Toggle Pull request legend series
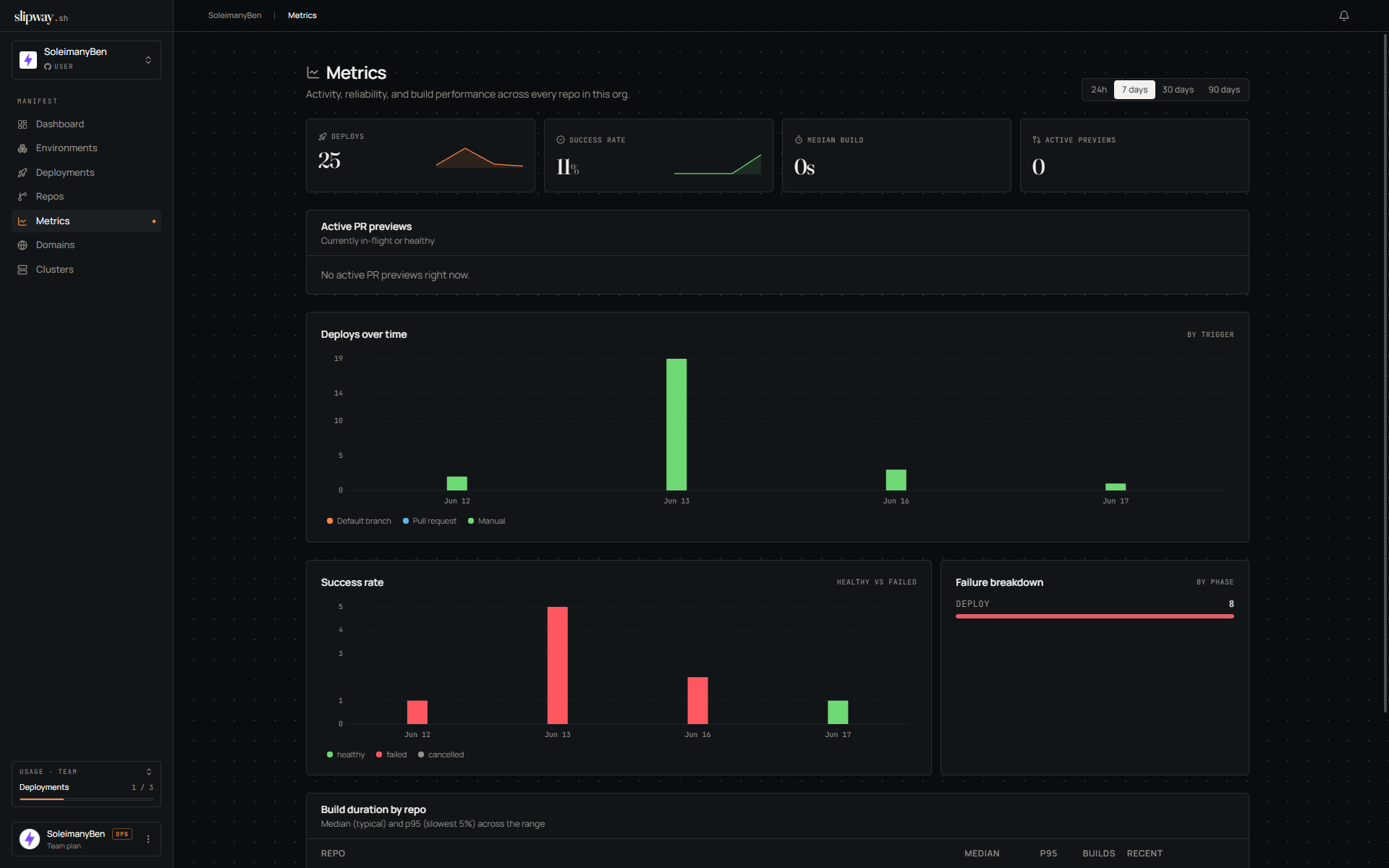This screenshot has height=868, width=1389. pos(429,521)
